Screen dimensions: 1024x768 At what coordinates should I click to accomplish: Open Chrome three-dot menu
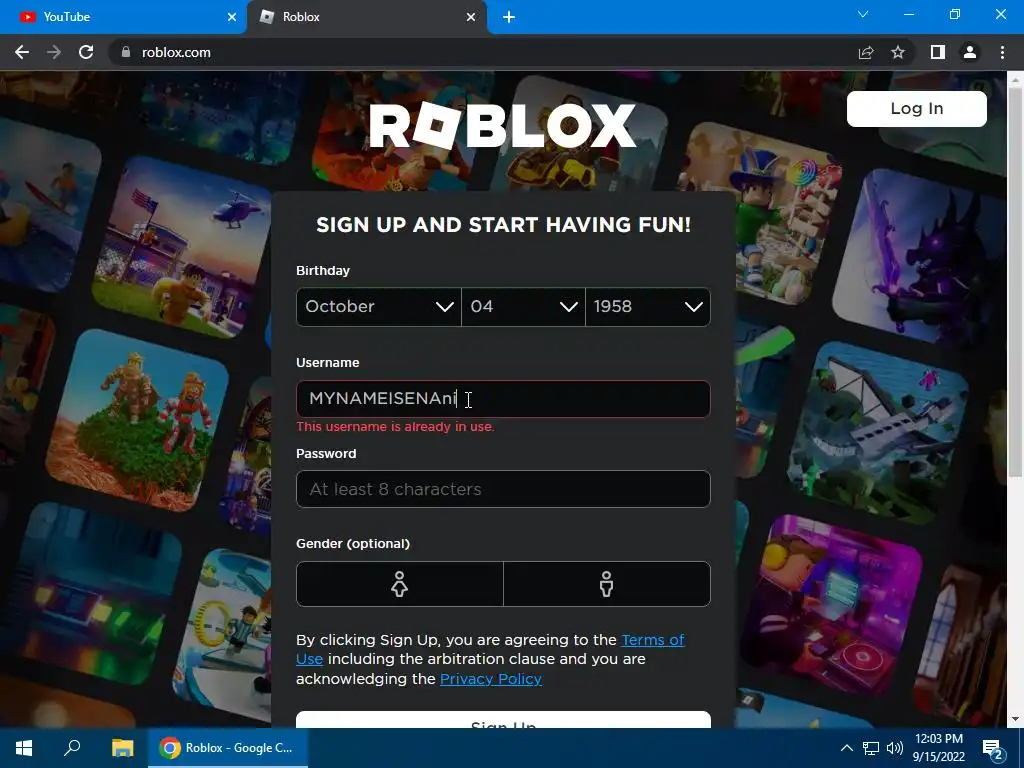tap(1002, 52)
